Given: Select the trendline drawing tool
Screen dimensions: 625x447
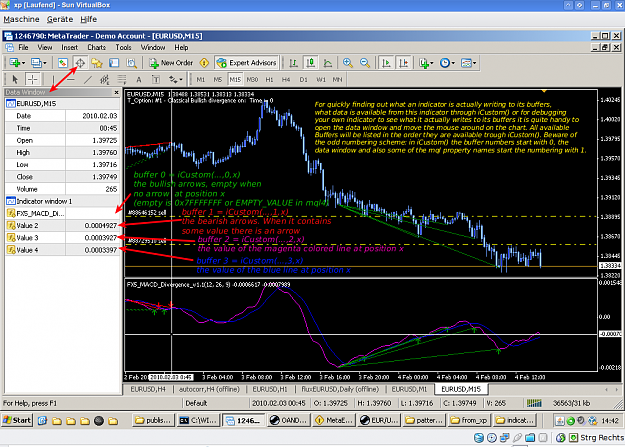Looking at the screenshot, I should point(88,80).
